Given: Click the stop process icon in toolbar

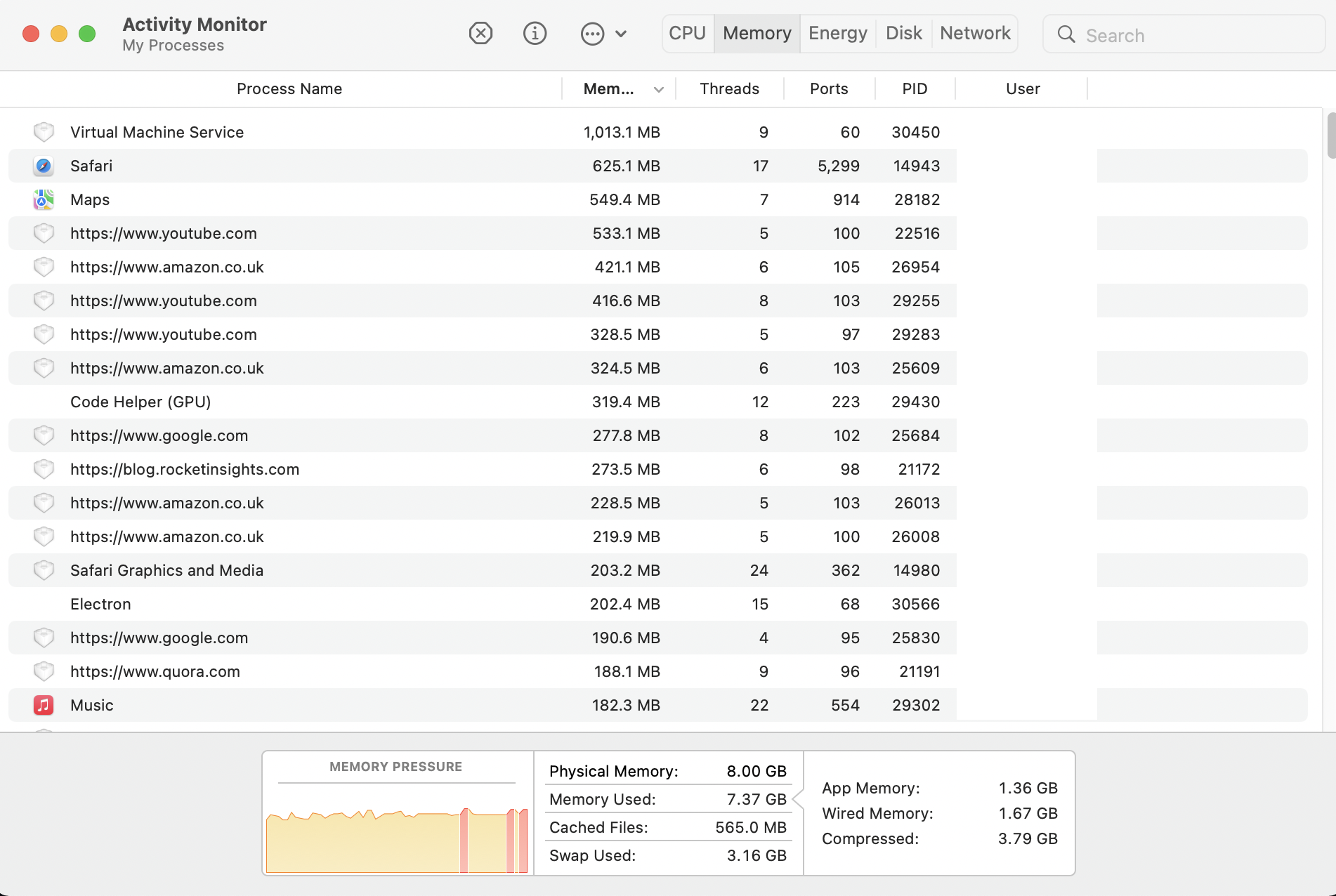Looking at the screenshot, I should click(480, 33).
